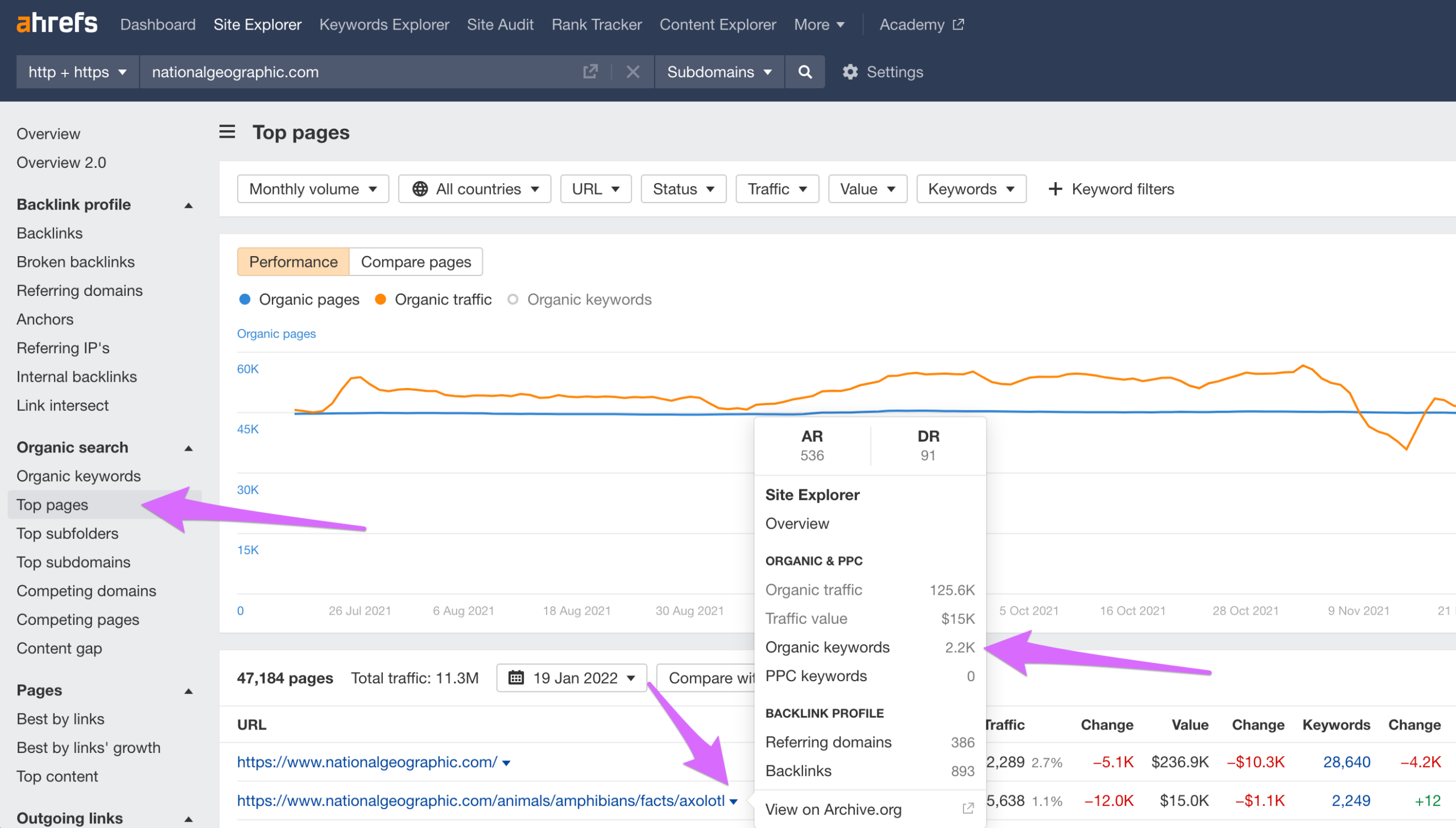
Task: Open the Keywords filter dropdown
Action: [971, 189]
